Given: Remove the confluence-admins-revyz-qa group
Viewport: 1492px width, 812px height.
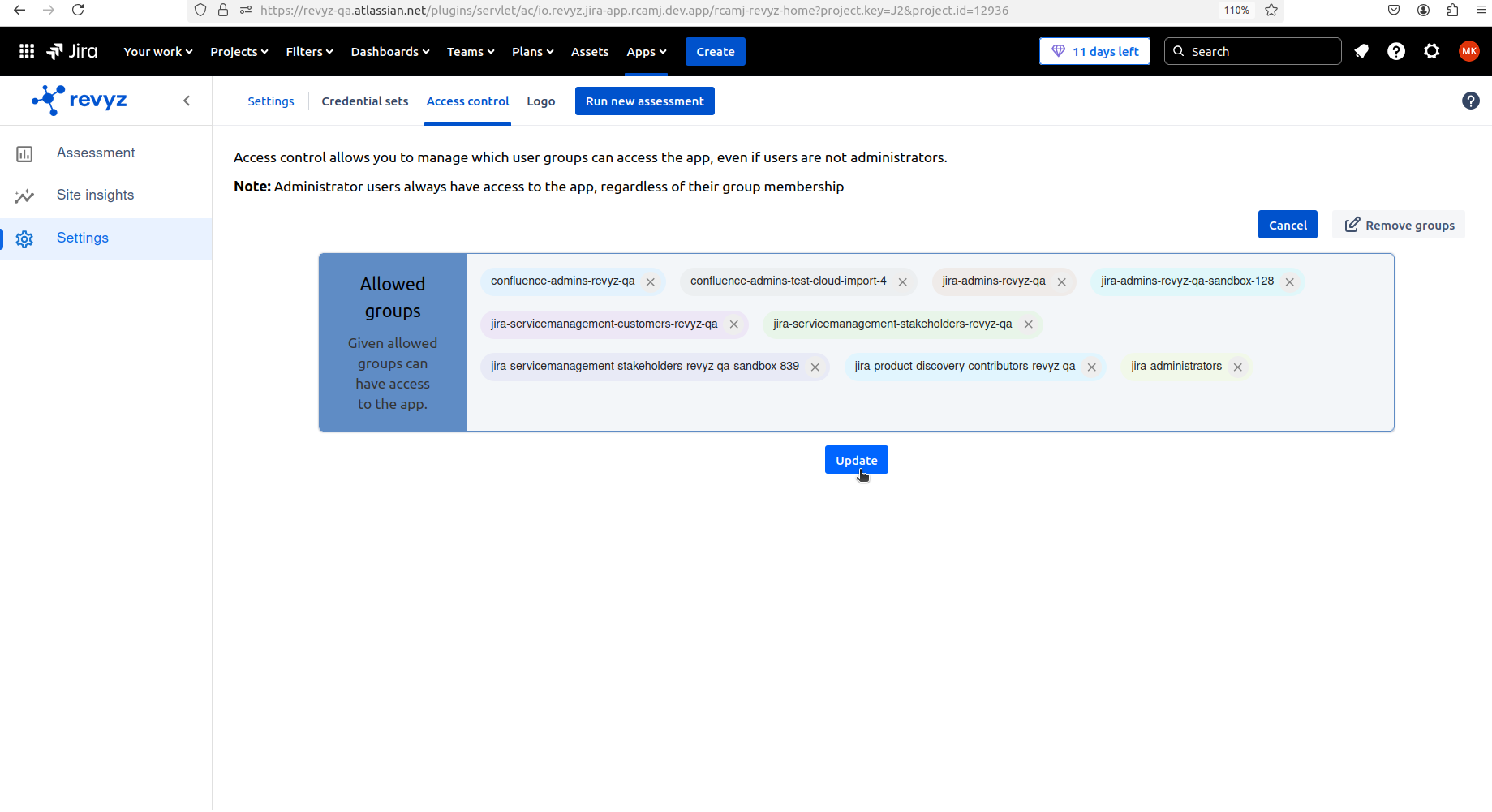Looking at the screenshot, I should 651,281.
